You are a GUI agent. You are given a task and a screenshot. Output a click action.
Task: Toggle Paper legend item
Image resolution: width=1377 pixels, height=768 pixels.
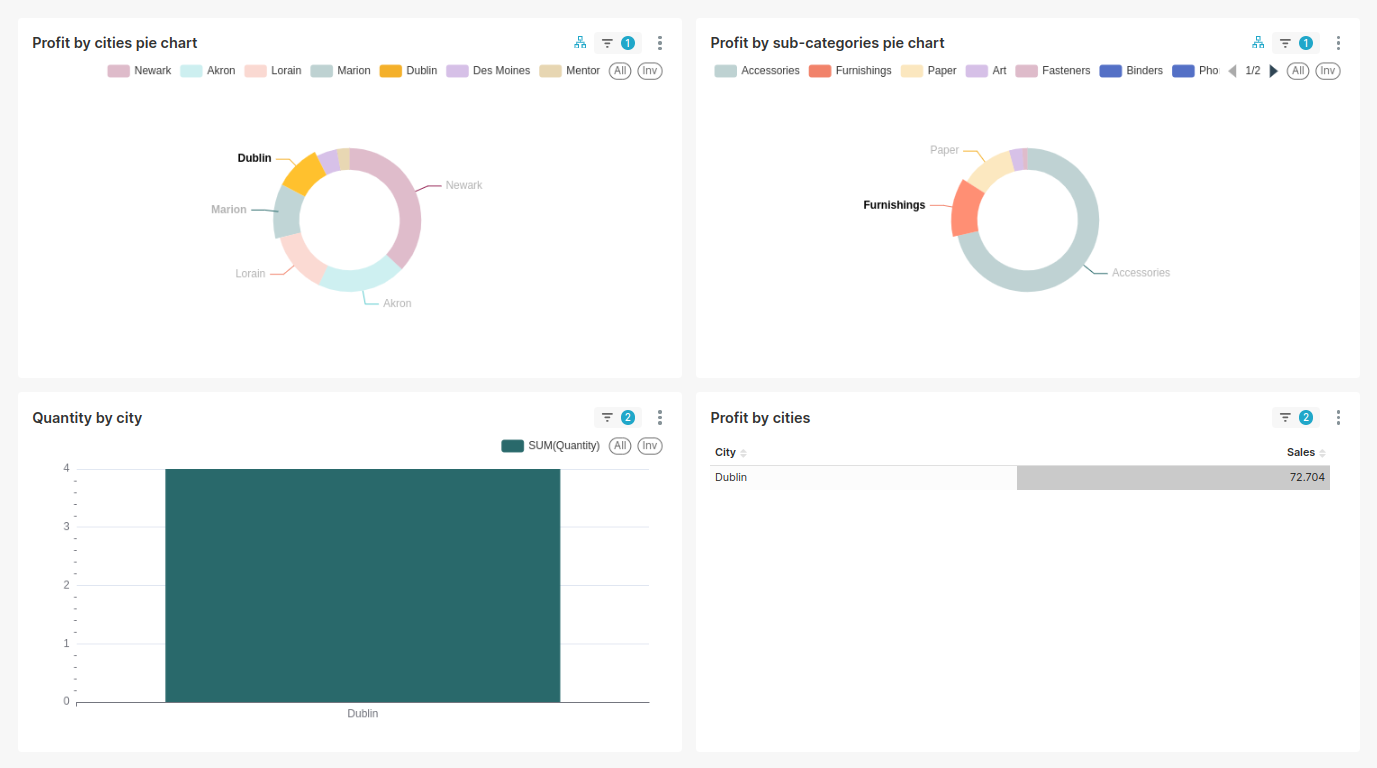[929, 71]
